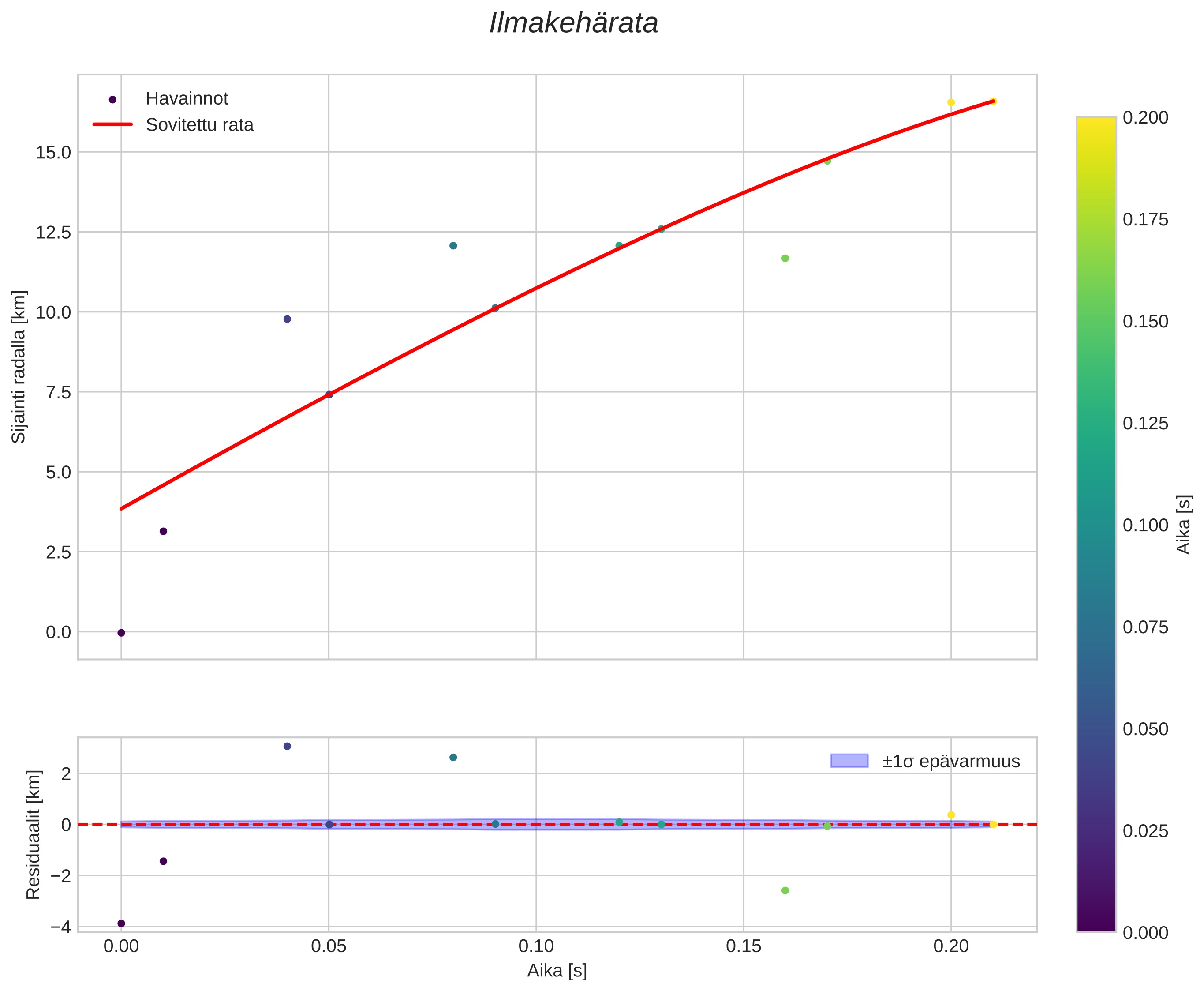Screen dimensions: 1204x991
Task: Click the highest residual point at 0.04 s
Action: [x=287, y=746]
